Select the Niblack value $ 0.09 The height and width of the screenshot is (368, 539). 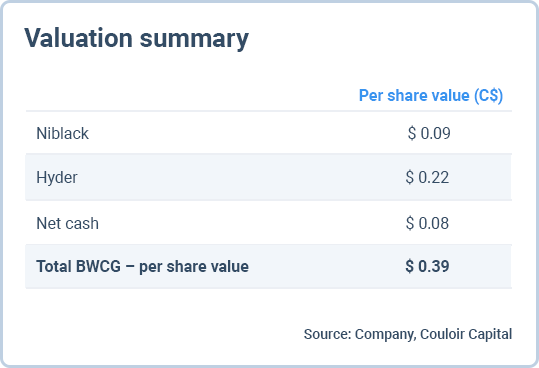click(429, 133)
